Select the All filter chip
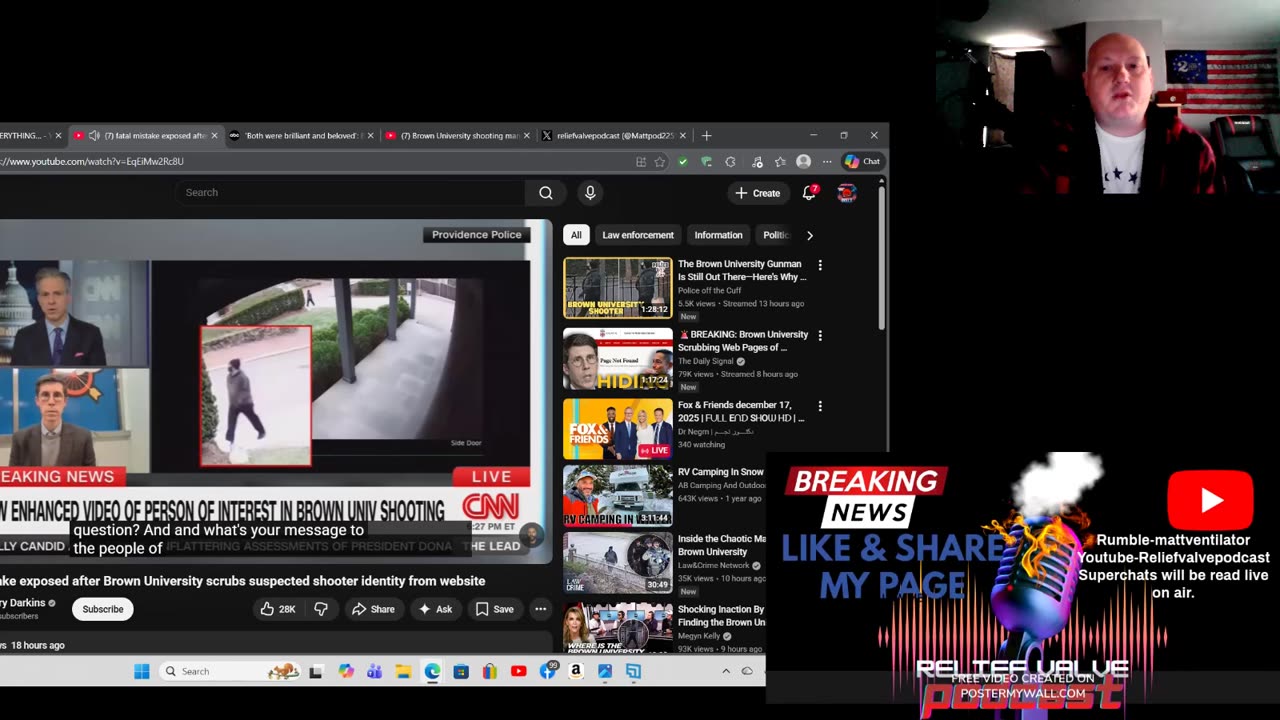This screenshot has height=720, width=1280. click(x=576, y=235)
